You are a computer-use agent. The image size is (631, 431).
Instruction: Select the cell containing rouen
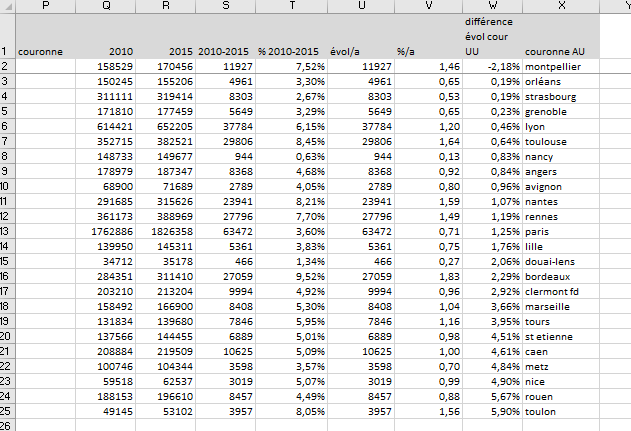[x=561, y=396]
